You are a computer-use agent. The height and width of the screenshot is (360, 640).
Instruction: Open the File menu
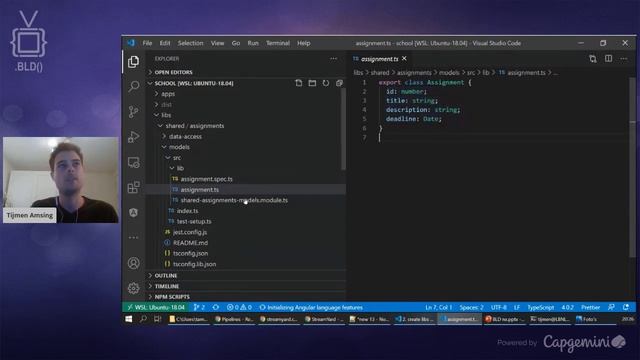coord(147,43)
